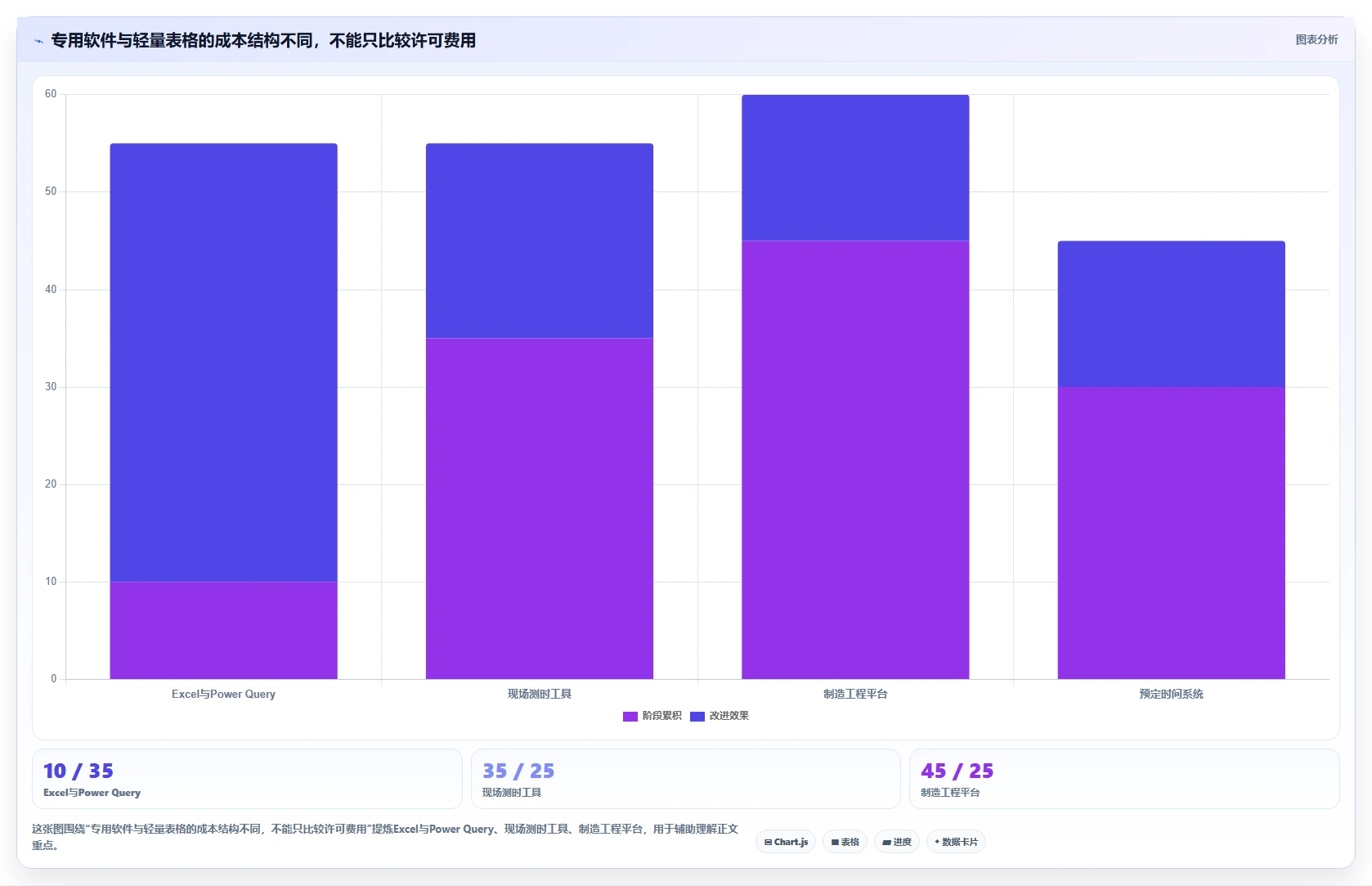Select the purple segment of 现场测时工具 bar
The image size is (1372, 886).
coord(540,508)
